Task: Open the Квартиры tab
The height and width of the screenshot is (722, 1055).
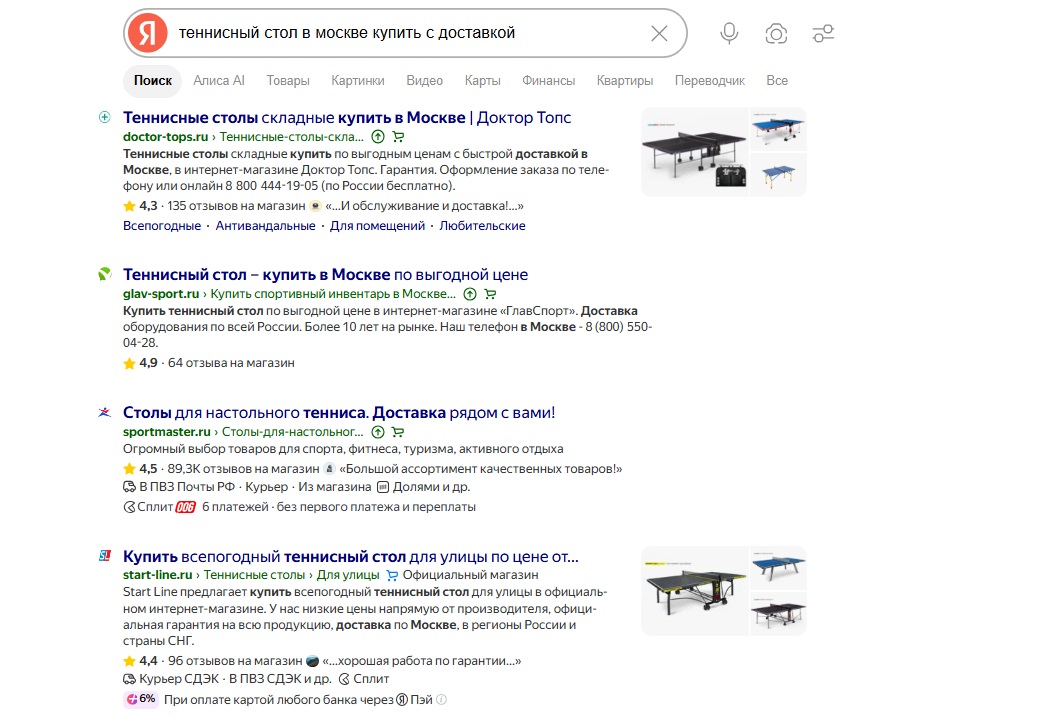Action: [625, 81]
